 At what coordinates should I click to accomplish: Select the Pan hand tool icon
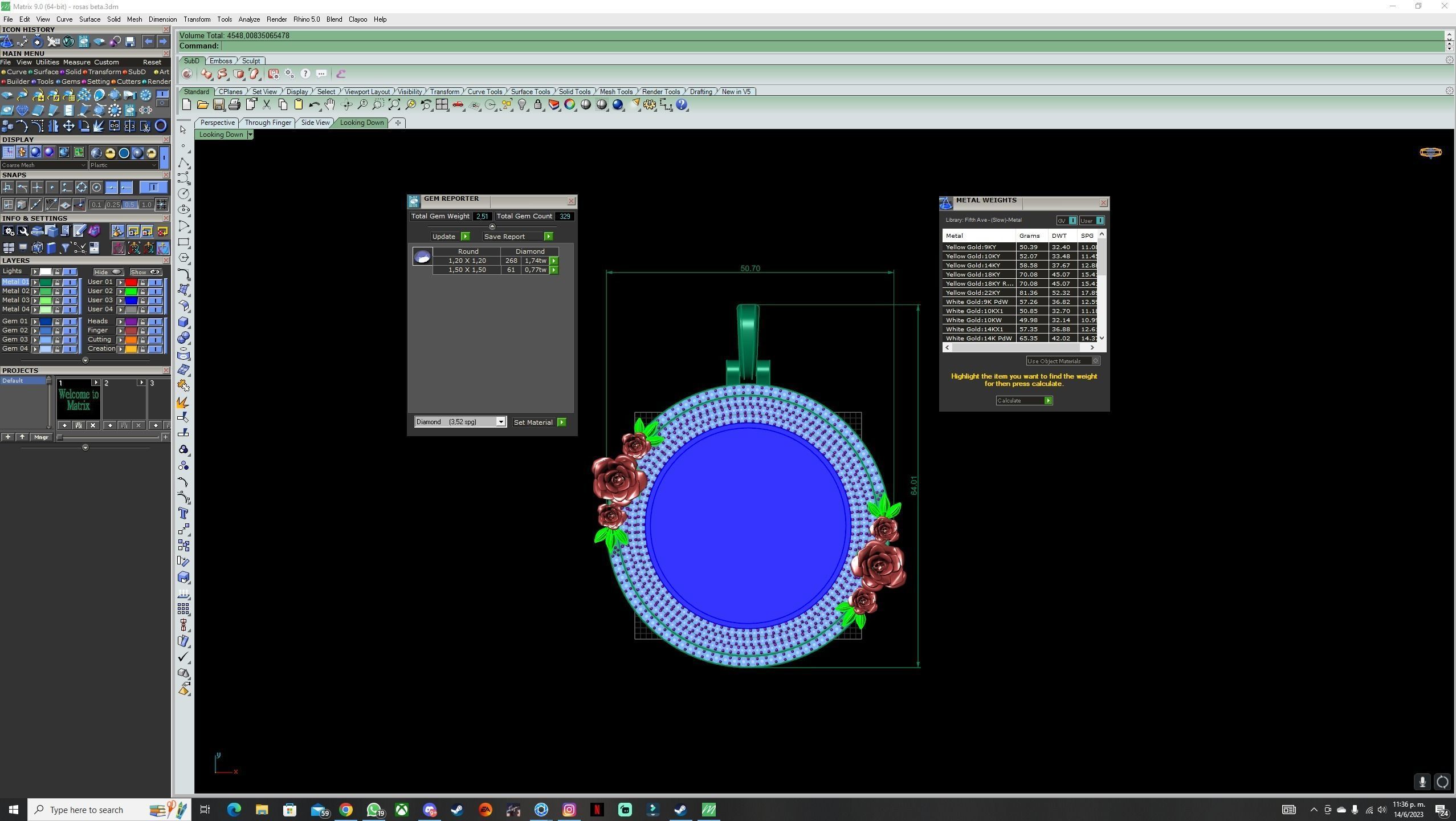click(330, 105)
